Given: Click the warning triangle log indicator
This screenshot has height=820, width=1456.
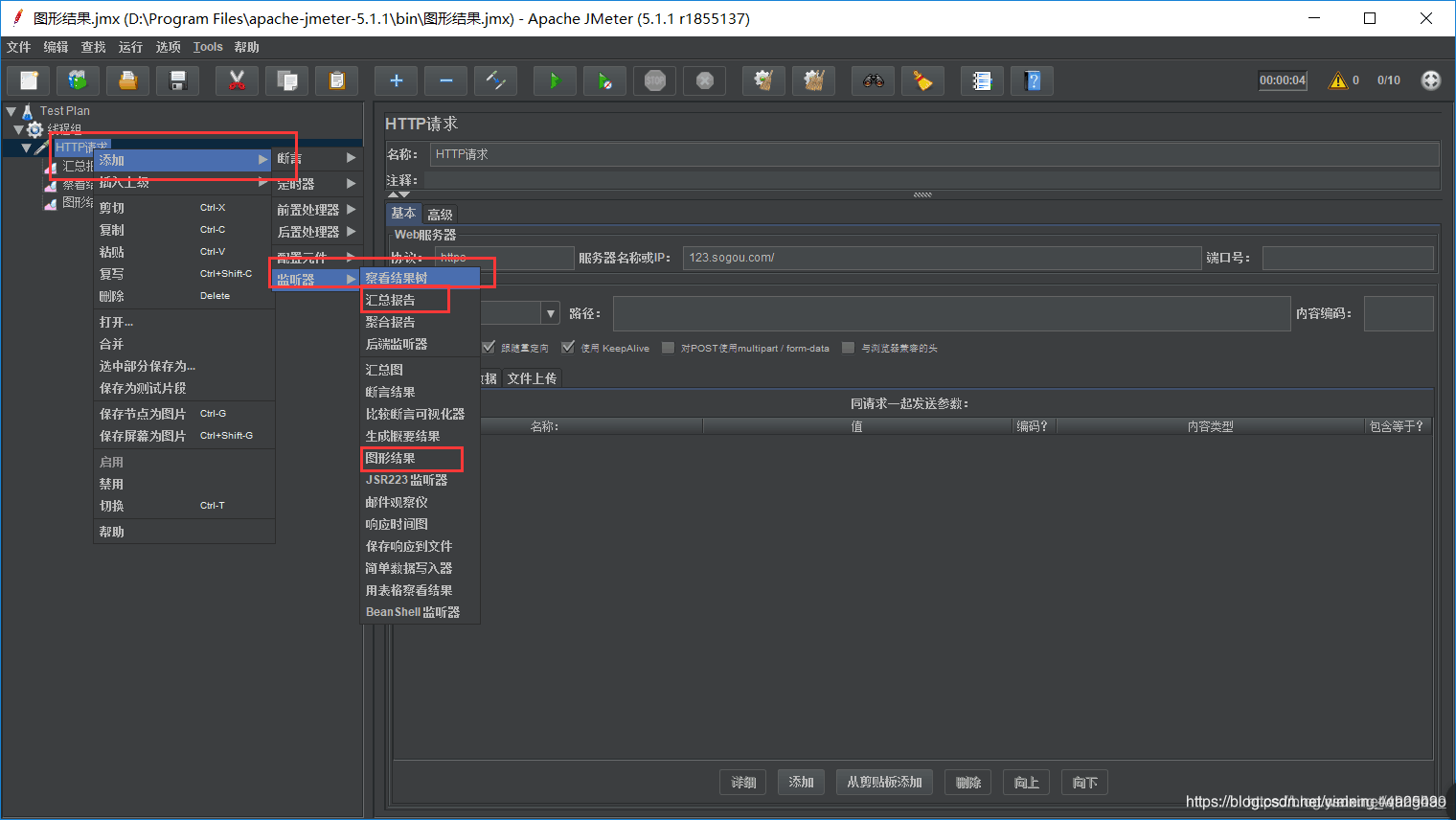Looking at the screenshot, I should click(x=1338, y=80).
